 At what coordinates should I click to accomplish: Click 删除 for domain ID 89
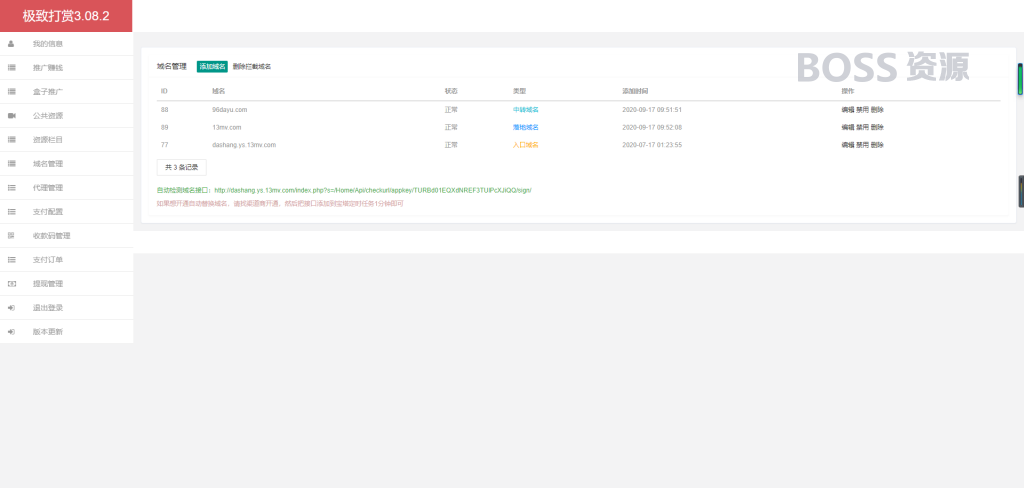click(x=877, y=127)
